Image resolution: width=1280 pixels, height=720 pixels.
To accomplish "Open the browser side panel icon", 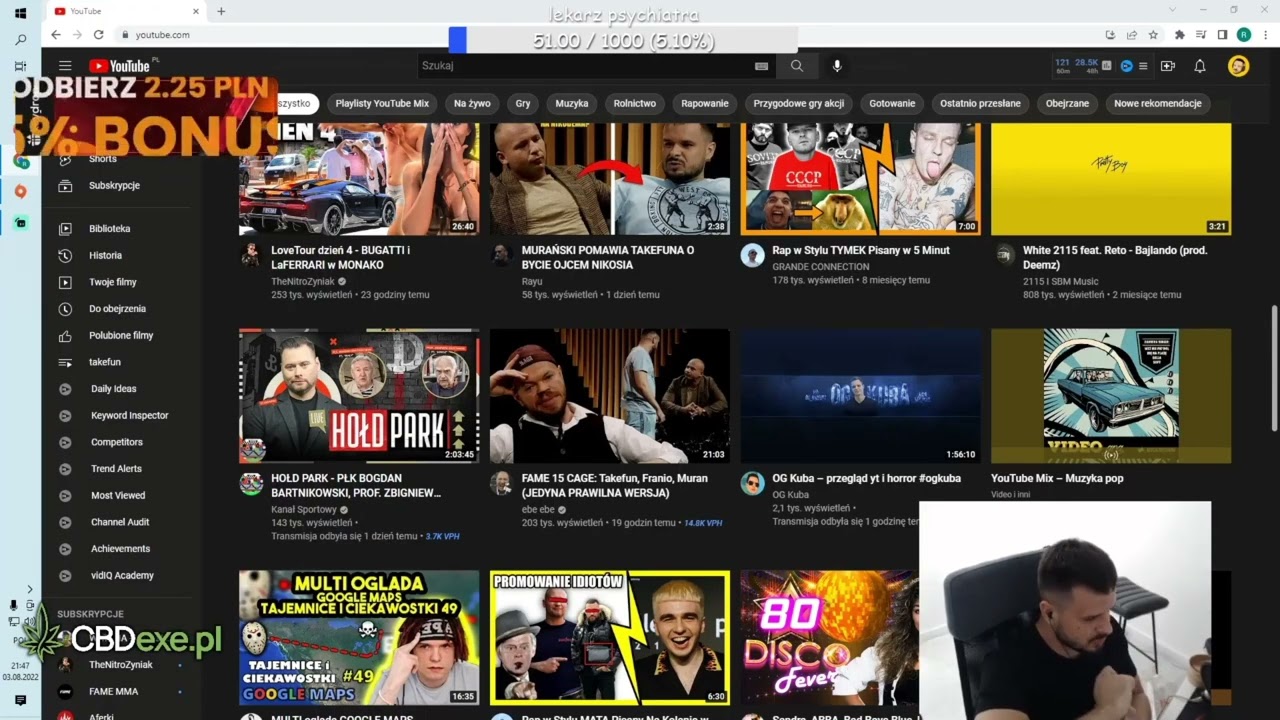I will coord(1222,34).
